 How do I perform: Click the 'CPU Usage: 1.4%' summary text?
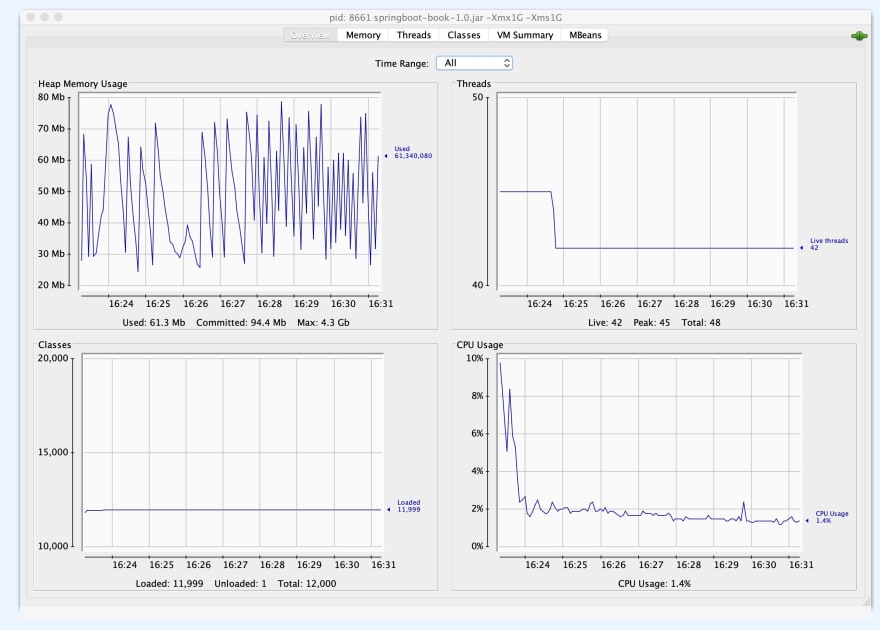(x=654, y=583)
